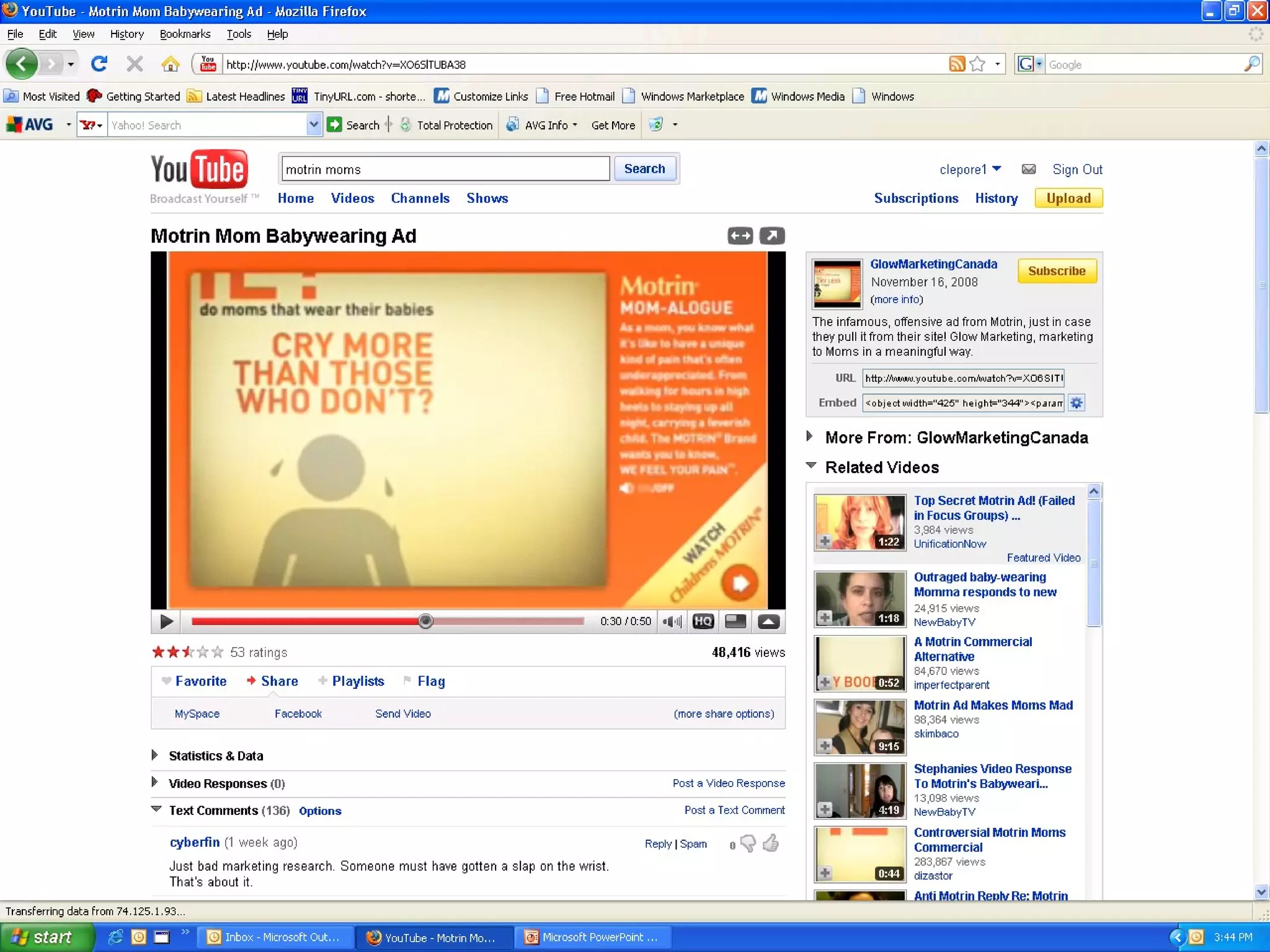The height and width of the screenshot is (952, 1270).
Task: Open Post a Text Comment link
Action: coord(734,810)
